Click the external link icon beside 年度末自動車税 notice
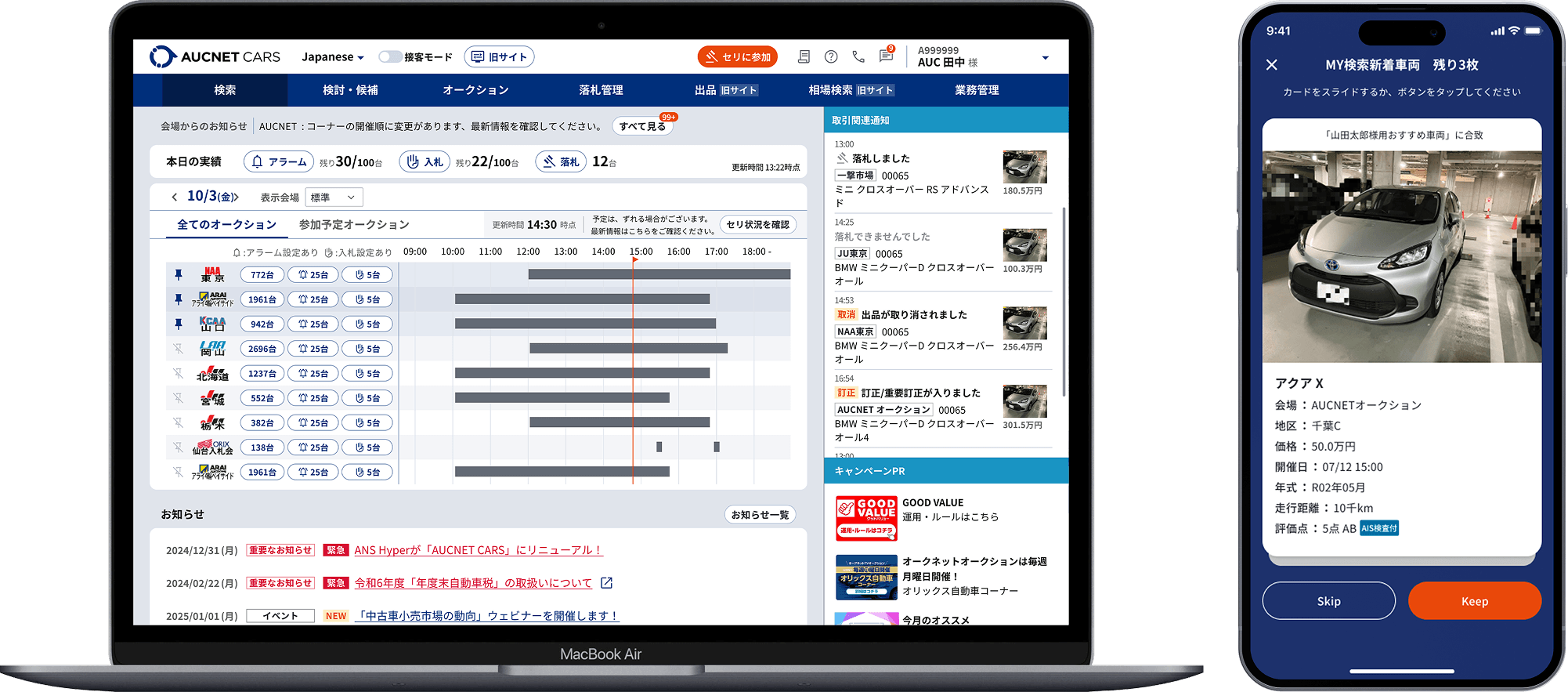This screenshot has height=692, width=1568. [606, 583]
